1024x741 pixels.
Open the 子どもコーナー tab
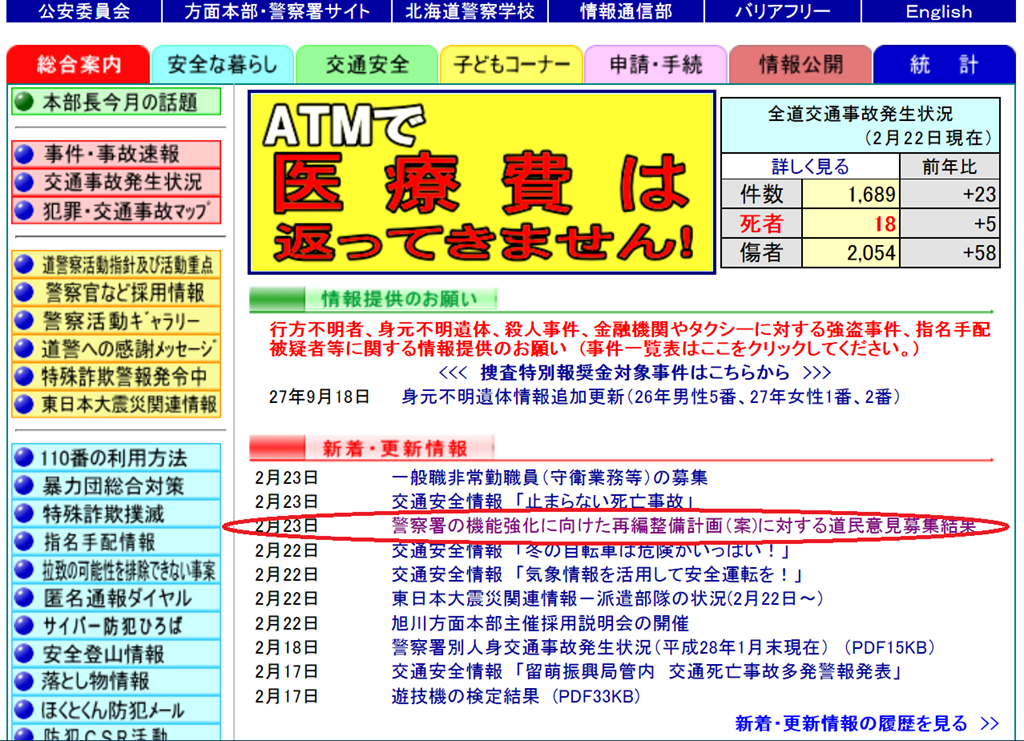[511, 65]
